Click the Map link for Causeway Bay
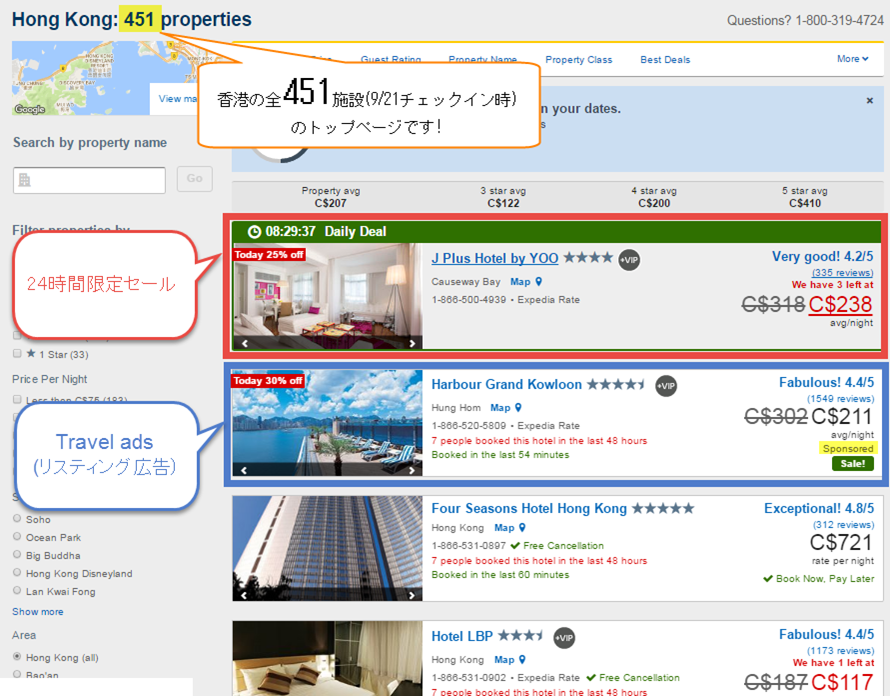 click(x=520, y=282)
